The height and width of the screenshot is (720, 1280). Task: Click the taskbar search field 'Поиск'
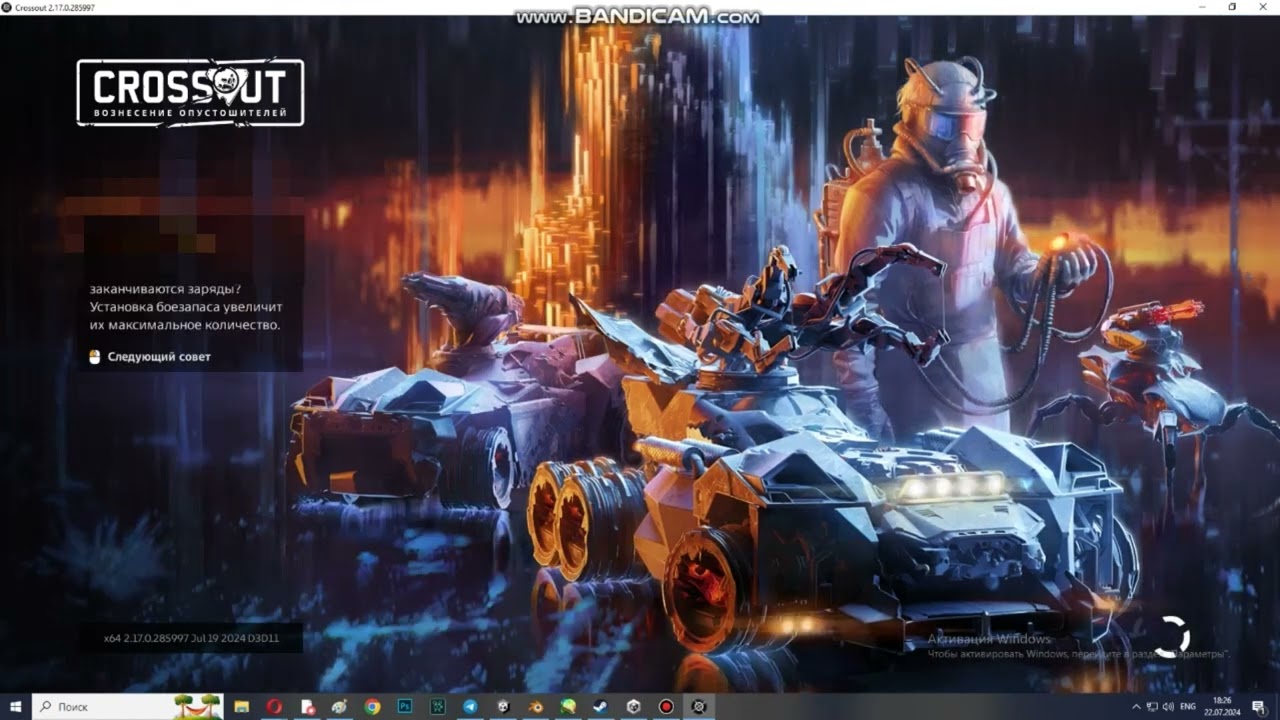(128, 706)
